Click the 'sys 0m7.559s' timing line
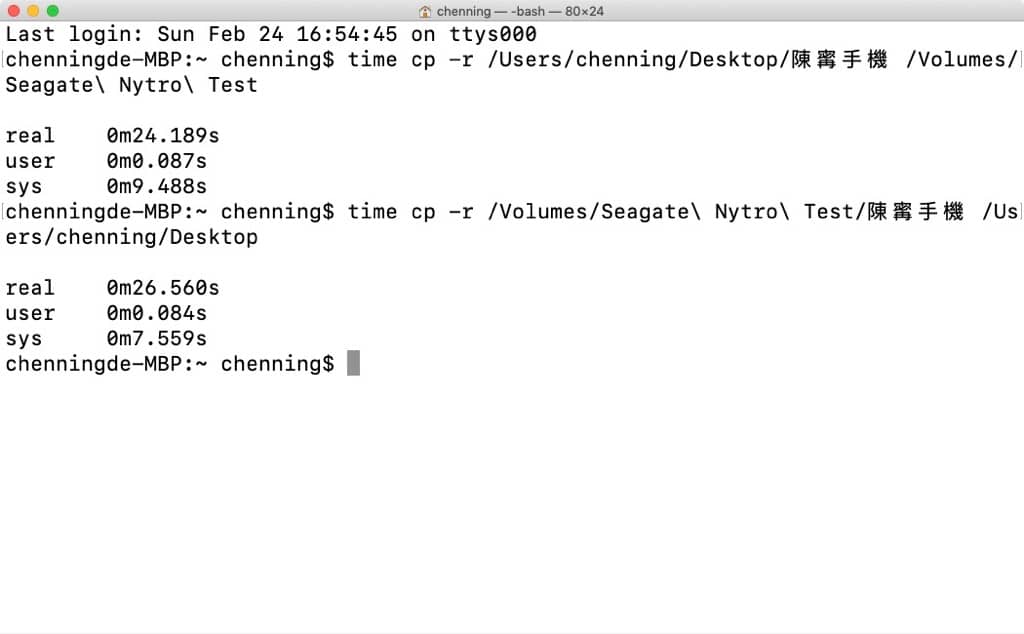The image size is (1024, 634). pyautogui.click(x=106, y=338)
